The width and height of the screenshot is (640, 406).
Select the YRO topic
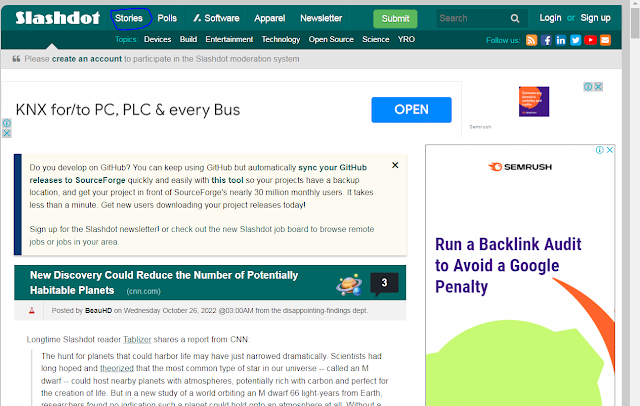[406, 40]
